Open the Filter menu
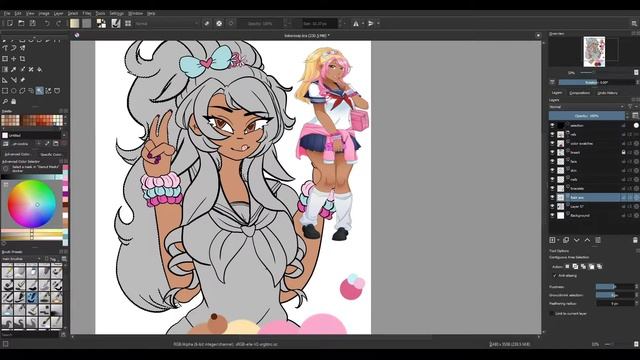 tap(87, 13)
